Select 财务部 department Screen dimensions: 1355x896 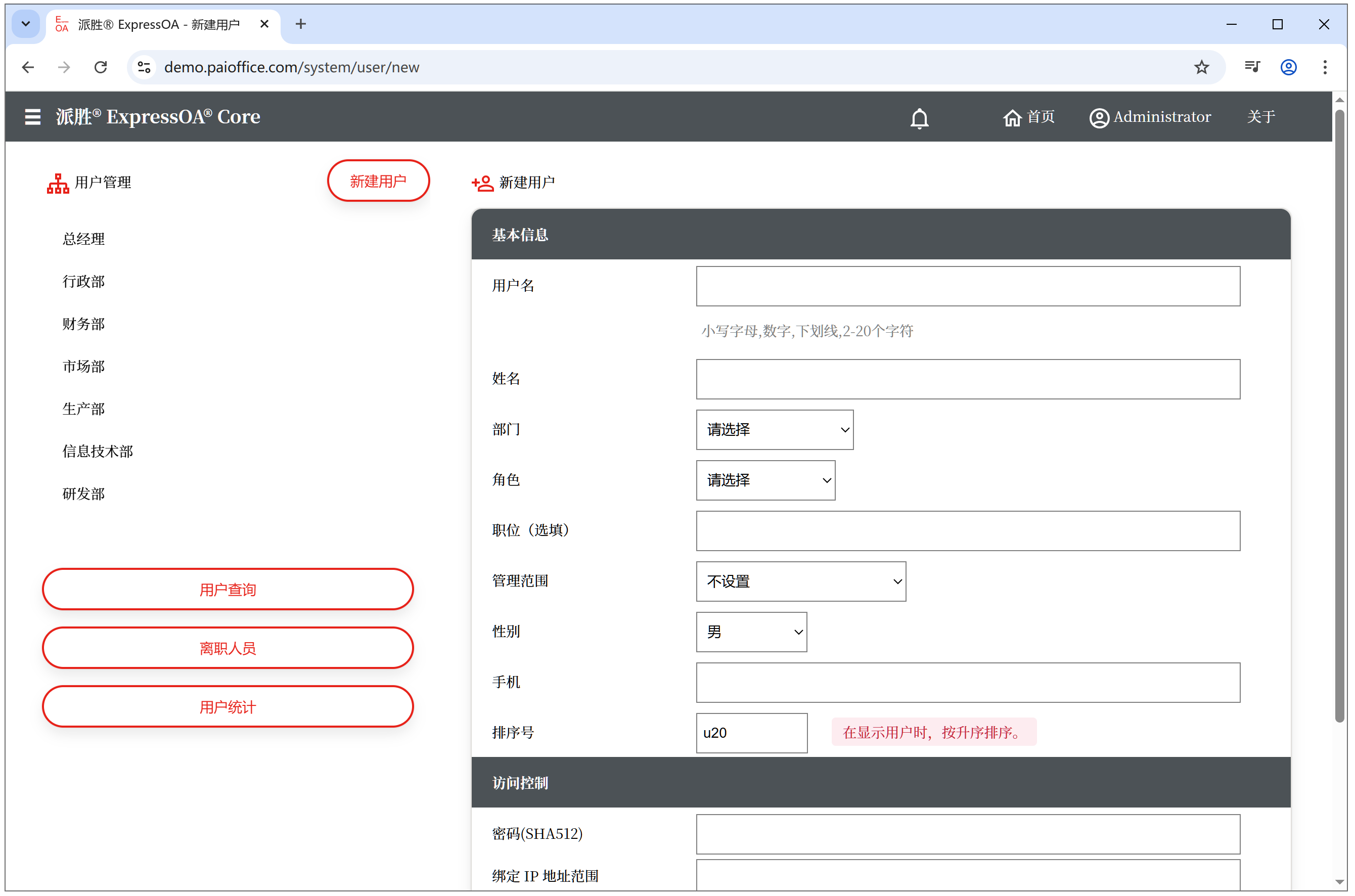83,324
